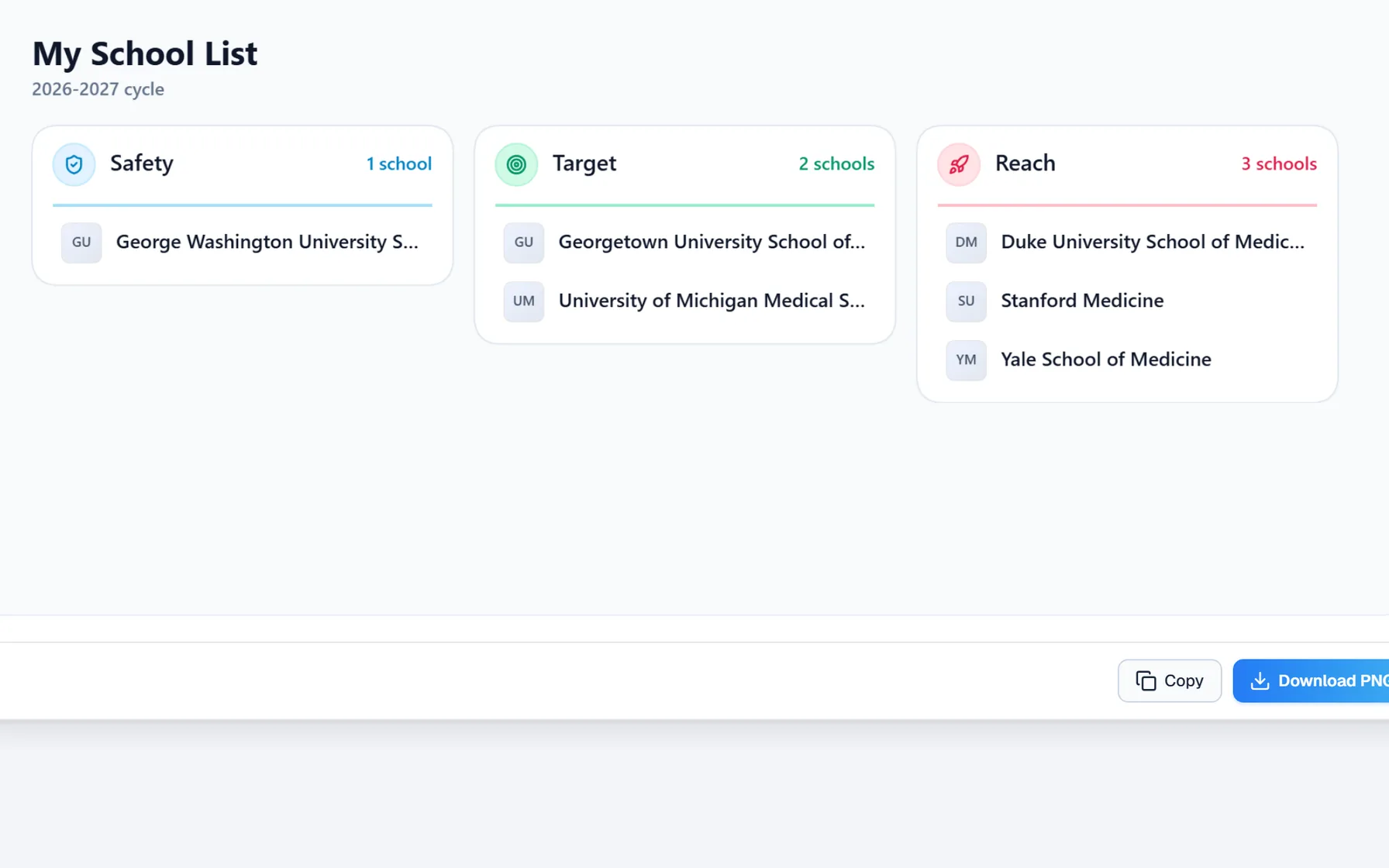The width and height of the screenshot is (1389, 868).
Task: Copy the school list image
Action: click(1170, 680)
